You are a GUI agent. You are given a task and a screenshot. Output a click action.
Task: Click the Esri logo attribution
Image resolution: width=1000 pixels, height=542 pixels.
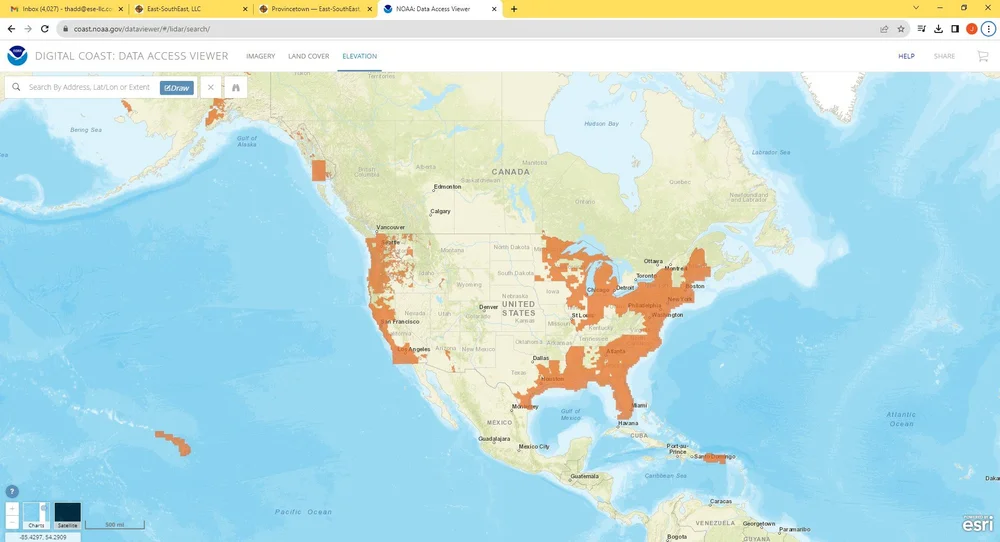coord(978,523)
